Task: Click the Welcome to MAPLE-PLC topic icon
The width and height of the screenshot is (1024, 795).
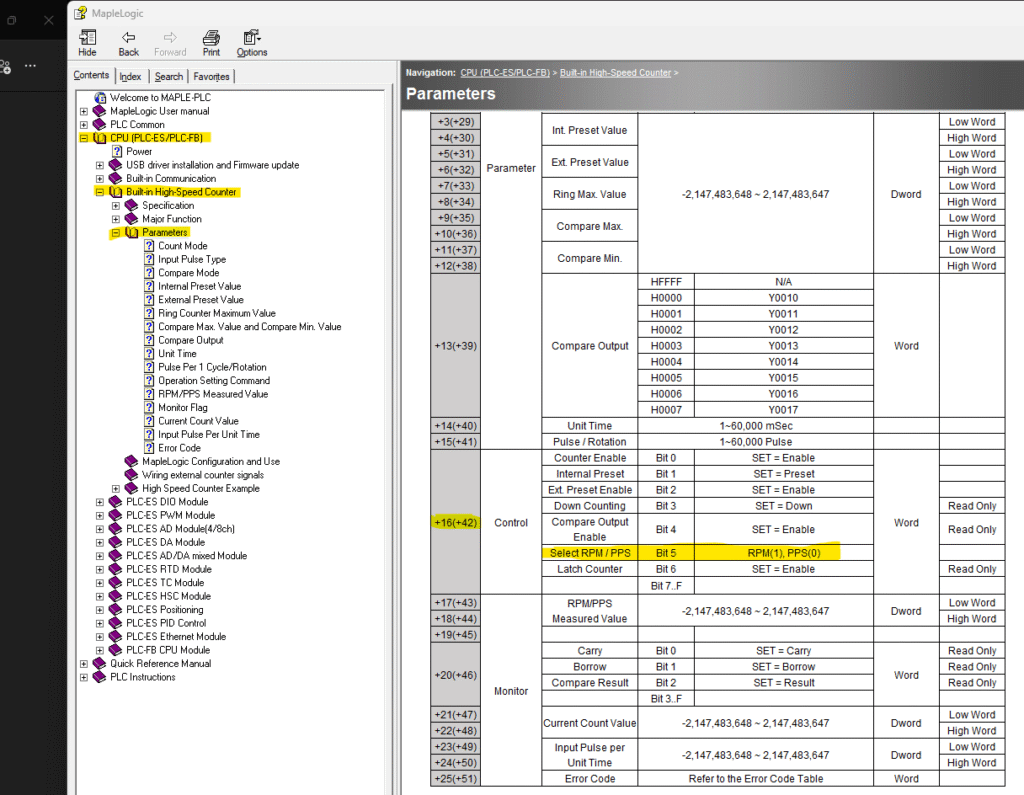Action: (x=100, y=98)
